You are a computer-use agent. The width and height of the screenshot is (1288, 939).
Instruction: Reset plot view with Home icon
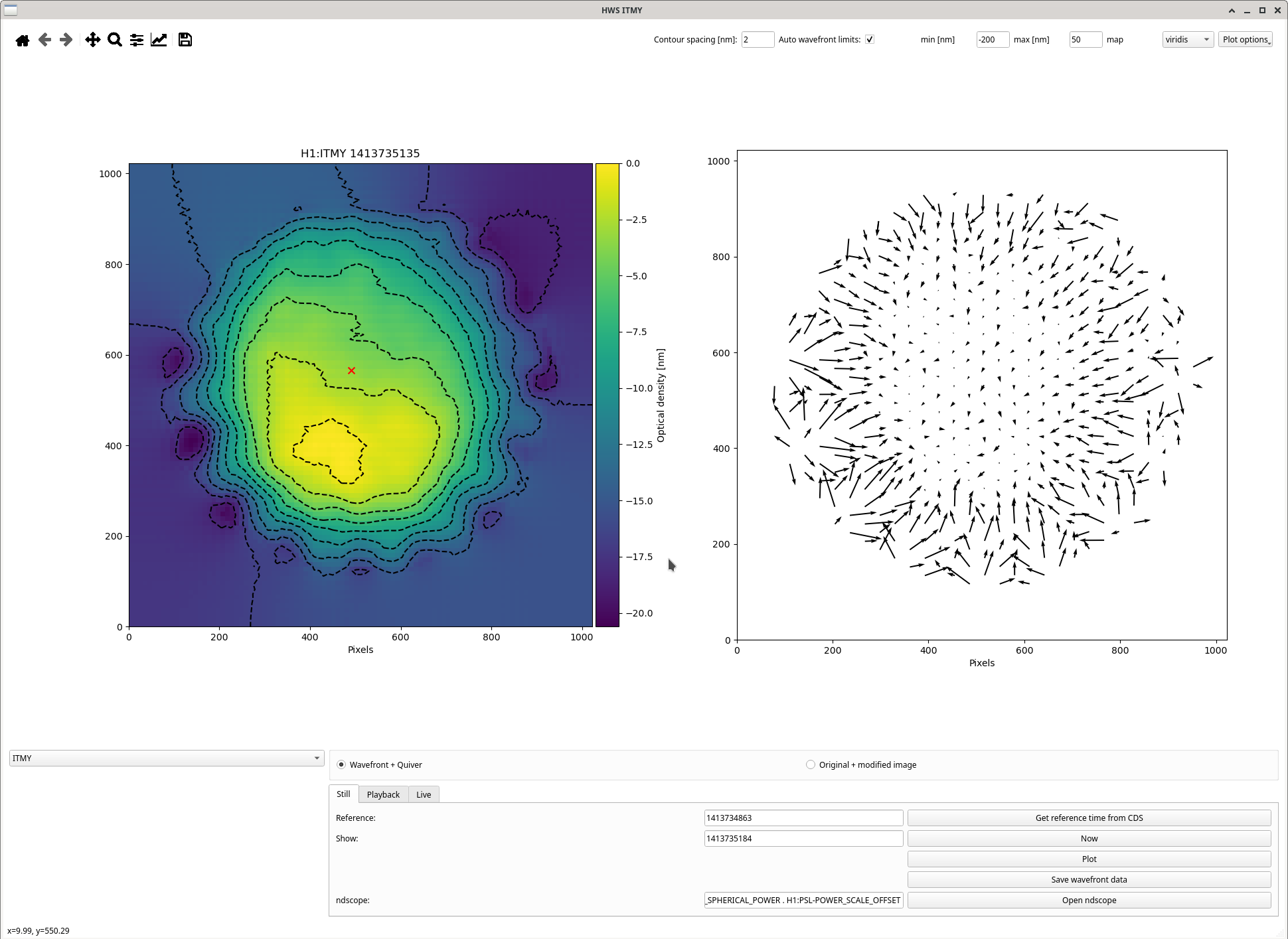pos(23,40)
